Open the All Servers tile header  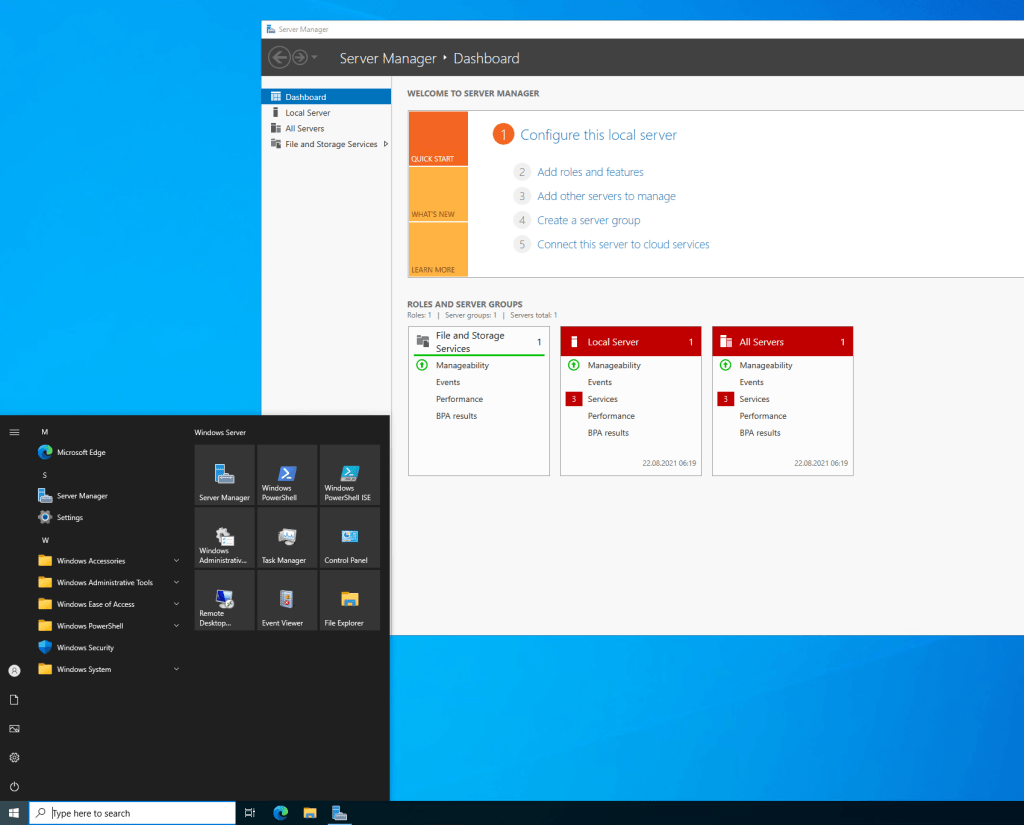(x=782, y=342)
